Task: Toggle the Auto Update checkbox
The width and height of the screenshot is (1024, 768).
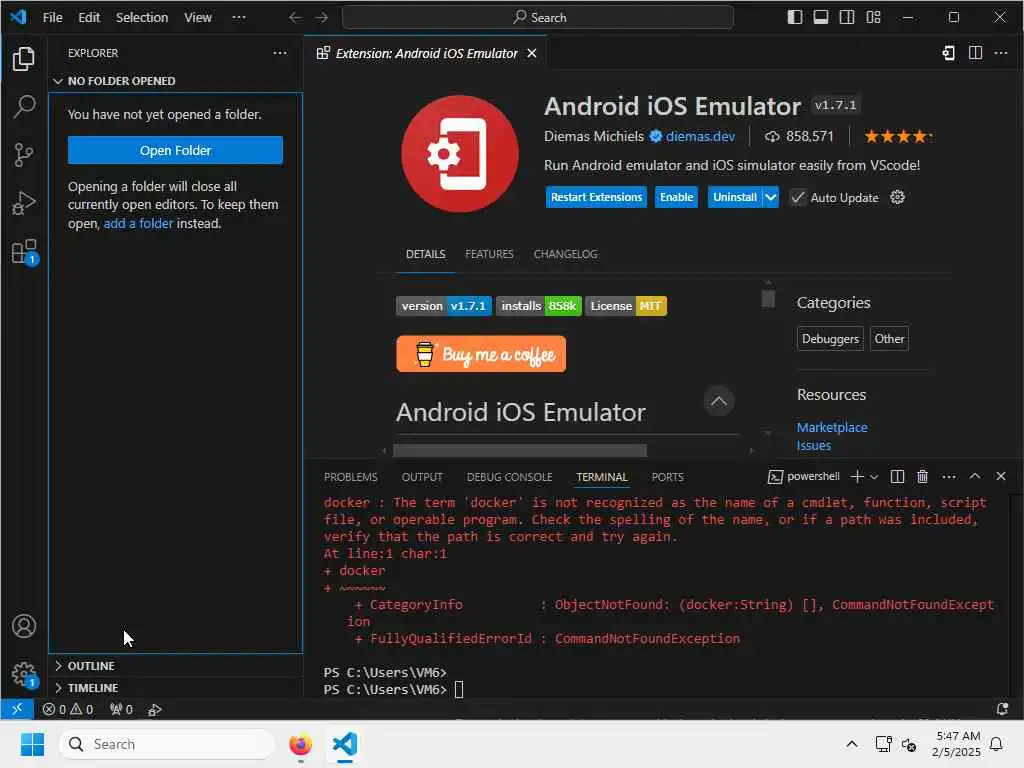Action: (797, 197)
